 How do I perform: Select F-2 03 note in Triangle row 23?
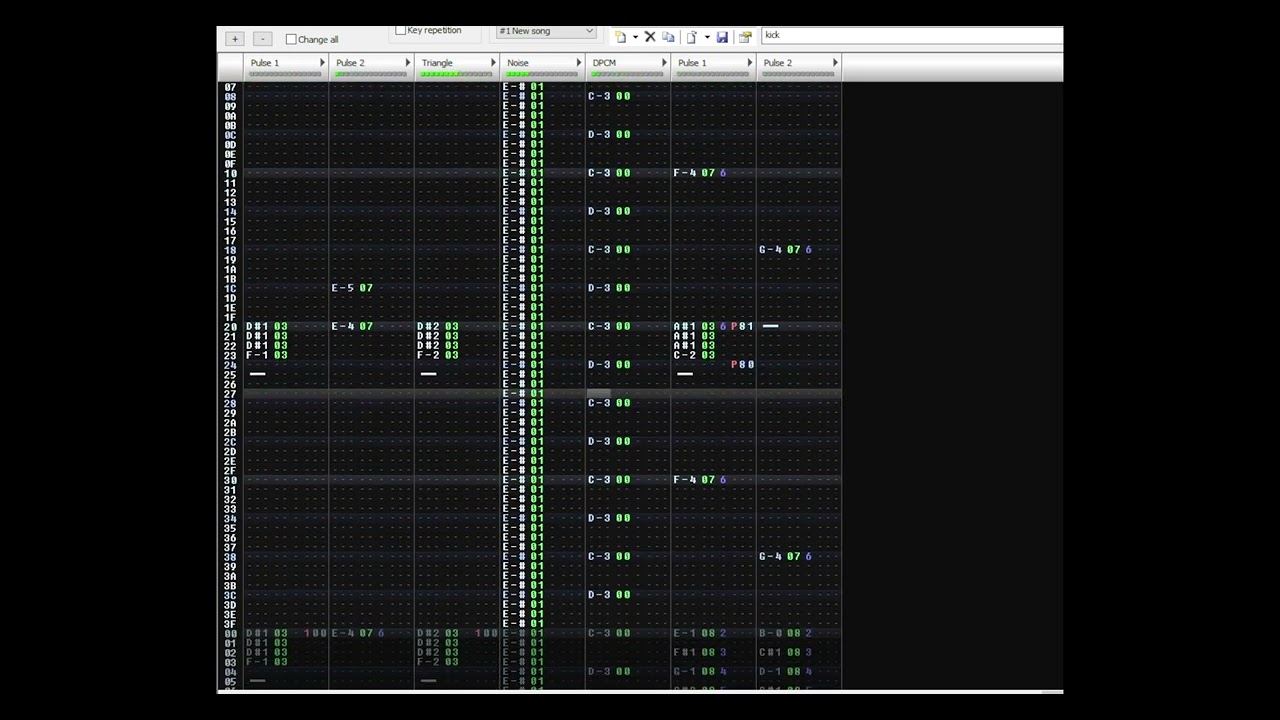[x=438, y=355]
